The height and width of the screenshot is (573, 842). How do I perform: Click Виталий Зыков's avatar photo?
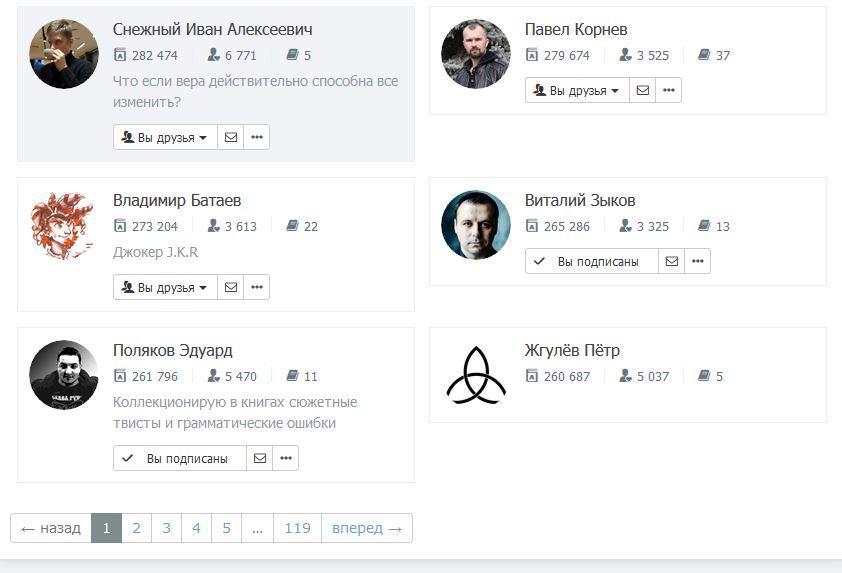point(476,225)
